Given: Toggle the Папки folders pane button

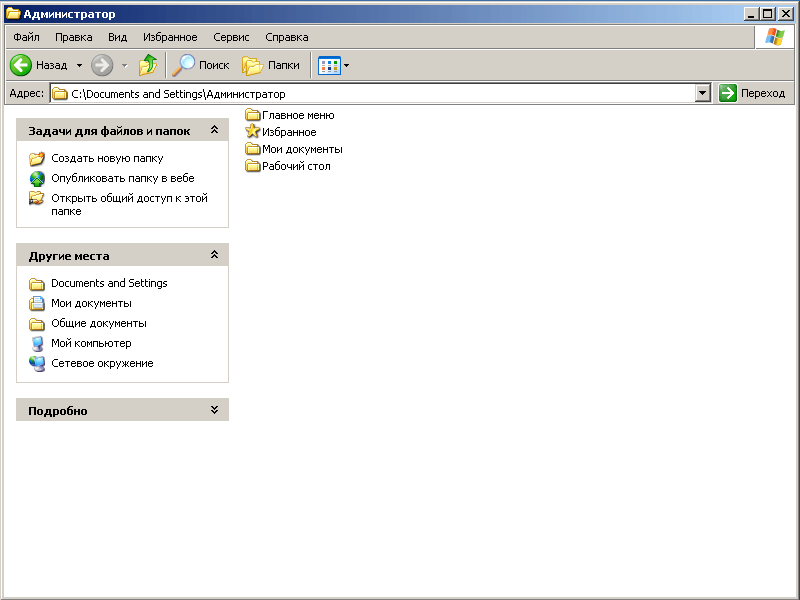Looking at the screenshot, I should (254, 65).
